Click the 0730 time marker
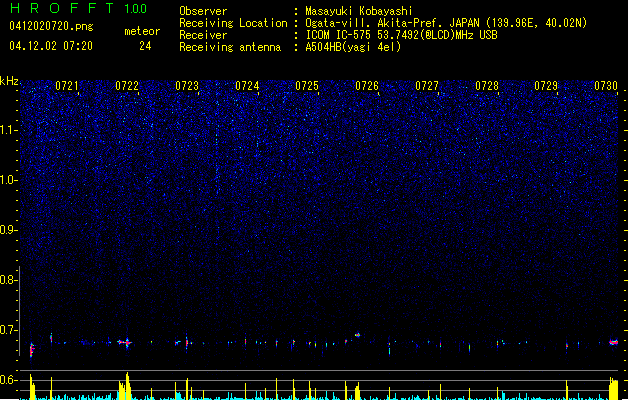 pos(606,86)
